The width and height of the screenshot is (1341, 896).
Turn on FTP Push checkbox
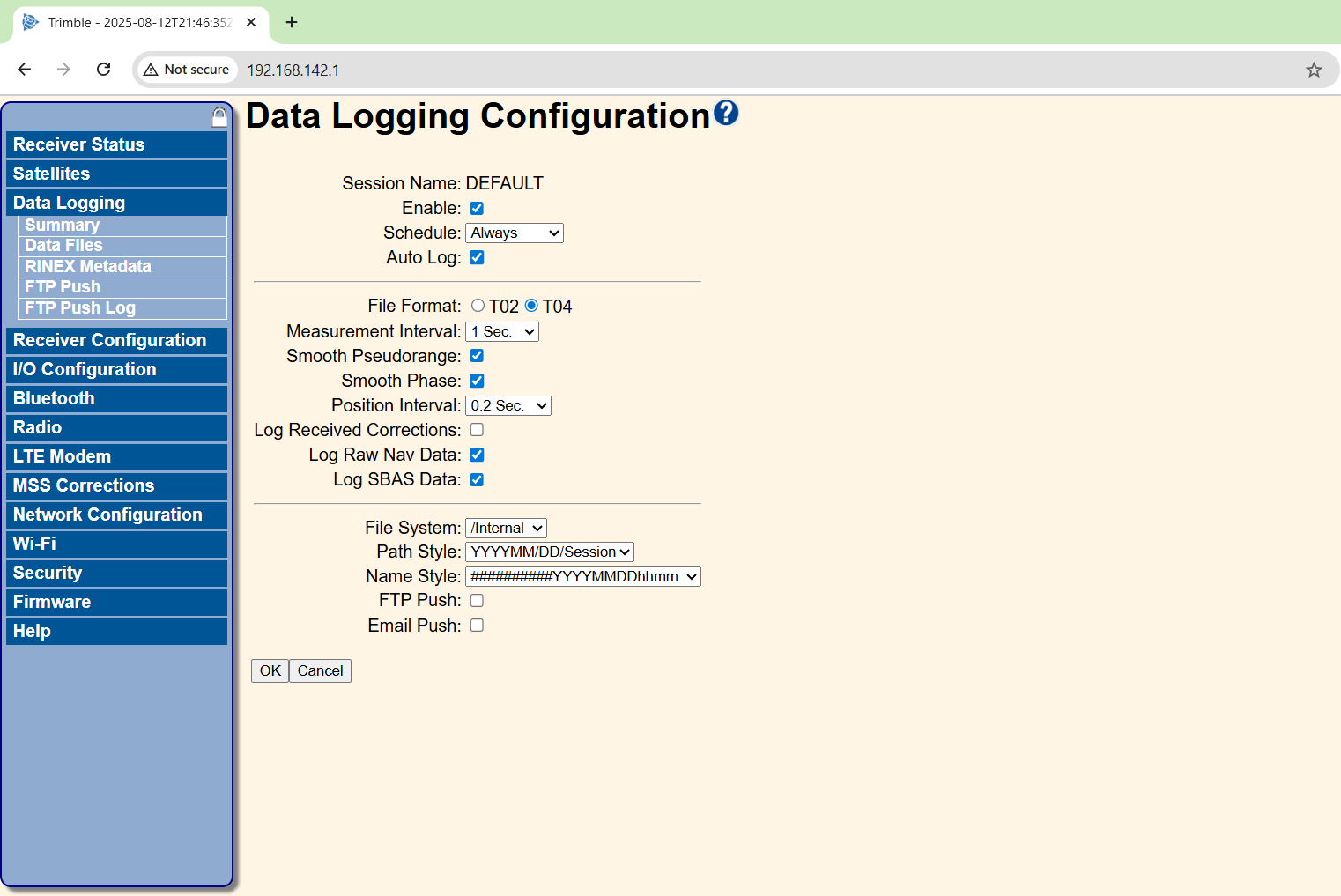pos(477,601)
